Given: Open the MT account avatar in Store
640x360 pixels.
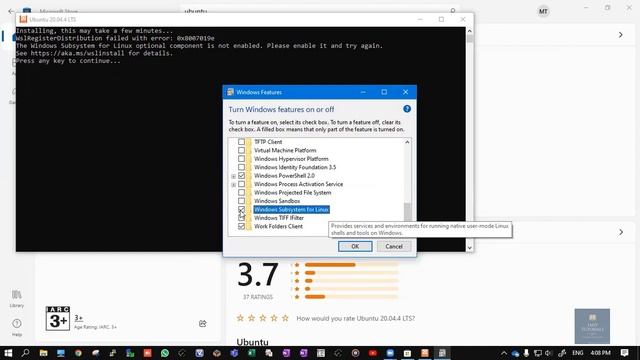Looking at the screenshot, I should tap(543, 11).
